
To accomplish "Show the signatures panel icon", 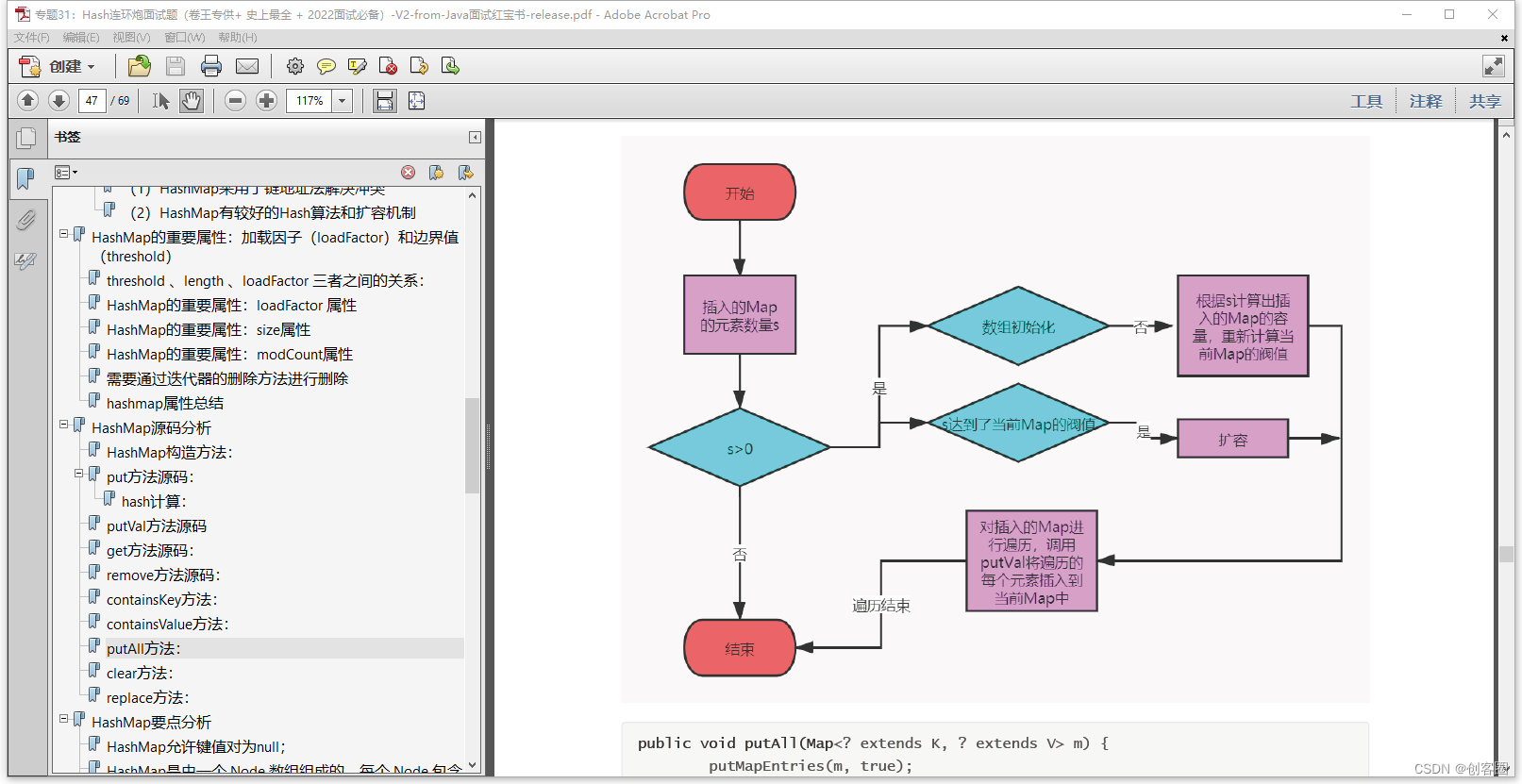I will pyautogui.click(x=25, y=261).
